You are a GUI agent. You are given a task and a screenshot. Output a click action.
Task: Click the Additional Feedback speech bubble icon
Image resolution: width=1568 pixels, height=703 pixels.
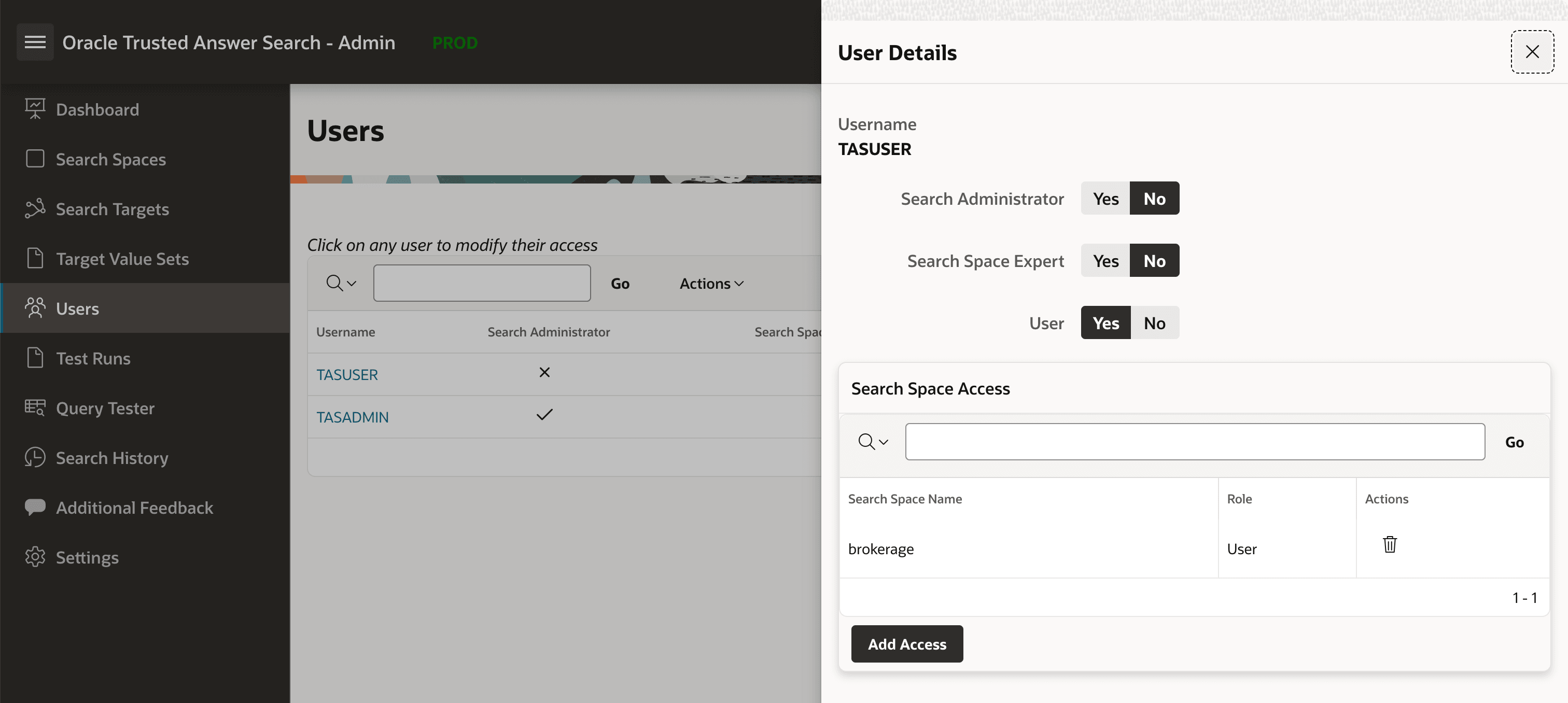35,507
